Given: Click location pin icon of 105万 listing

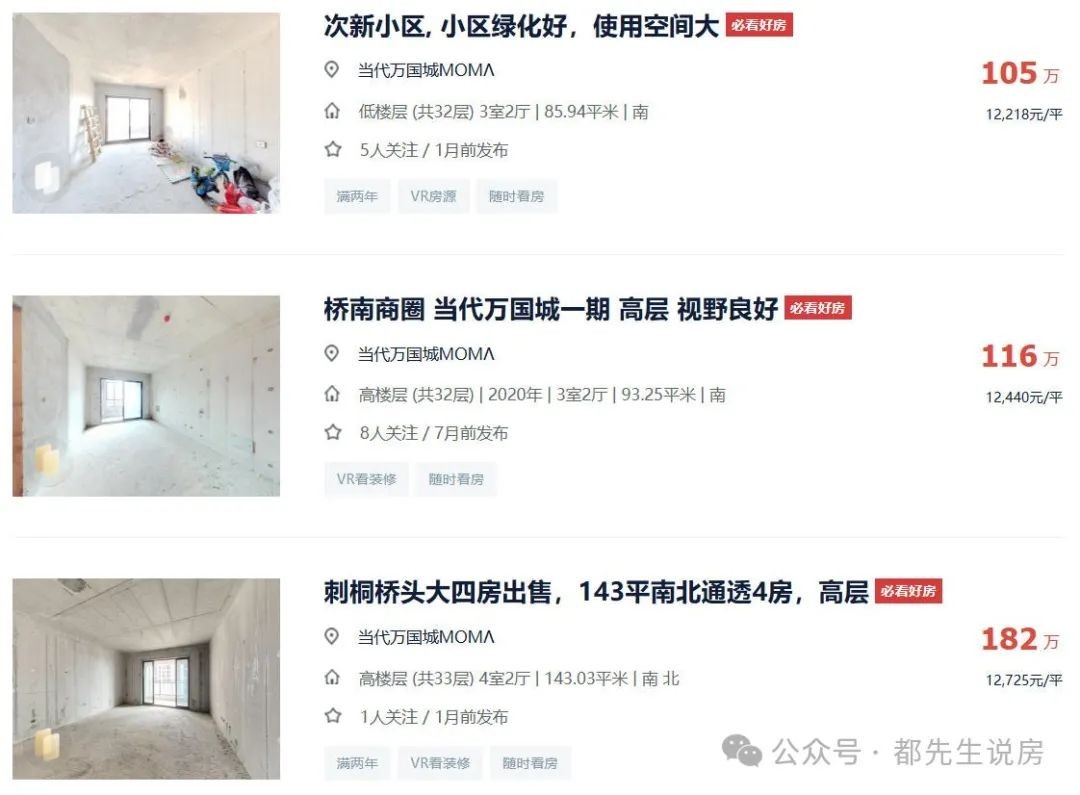Looking at the screenshot, I should (x=332, y=70).
